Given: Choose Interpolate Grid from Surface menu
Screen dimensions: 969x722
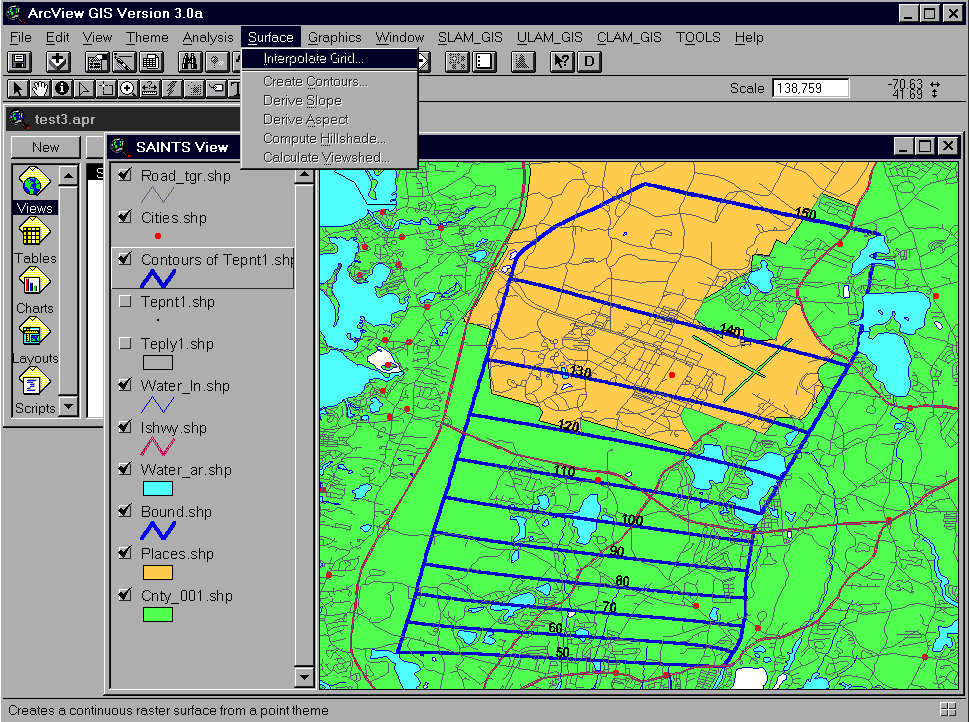Looking at the screenshot, I should pyautogui.click(x=329, y=59).
